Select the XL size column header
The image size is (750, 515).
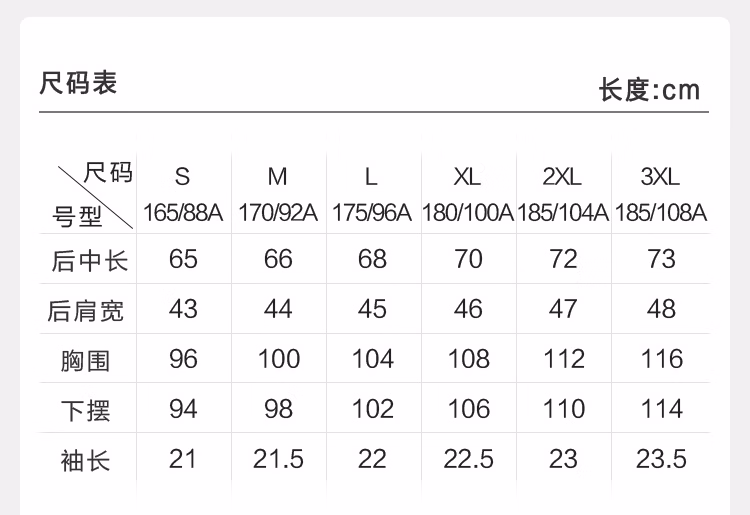click(x=467, y=176)
